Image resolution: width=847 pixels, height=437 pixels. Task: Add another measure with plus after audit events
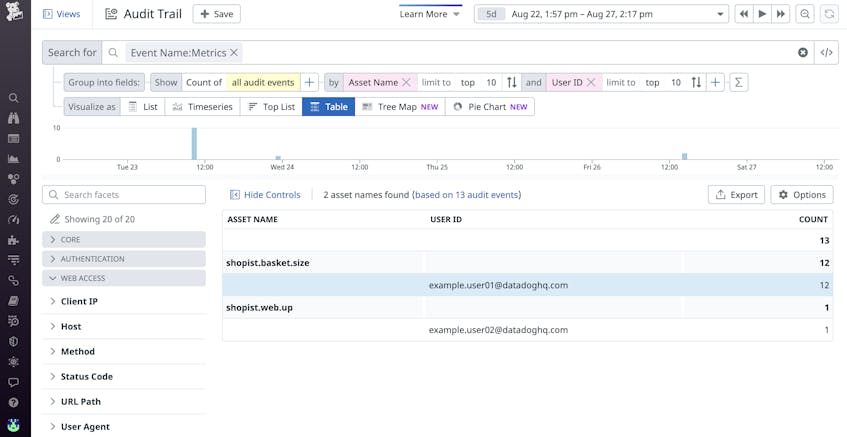click(x=309, y=82)
